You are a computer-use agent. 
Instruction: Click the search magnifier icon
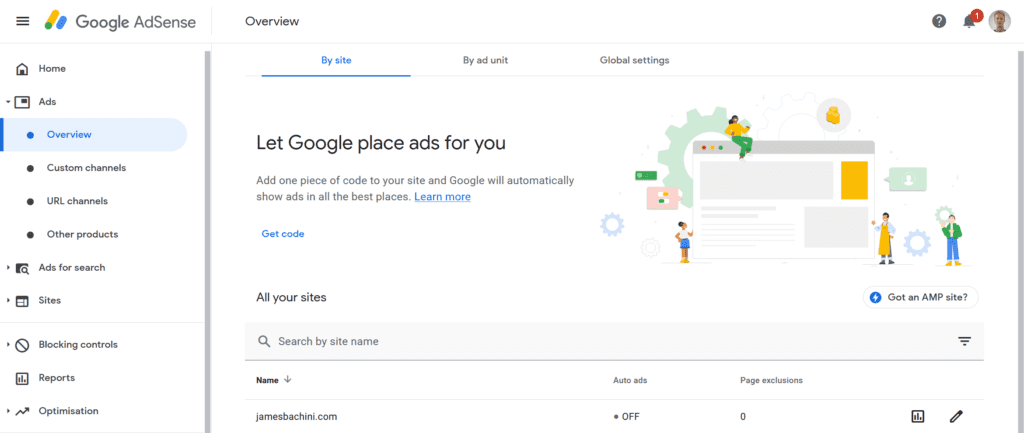pyautogui.click(x=264, y=341)
